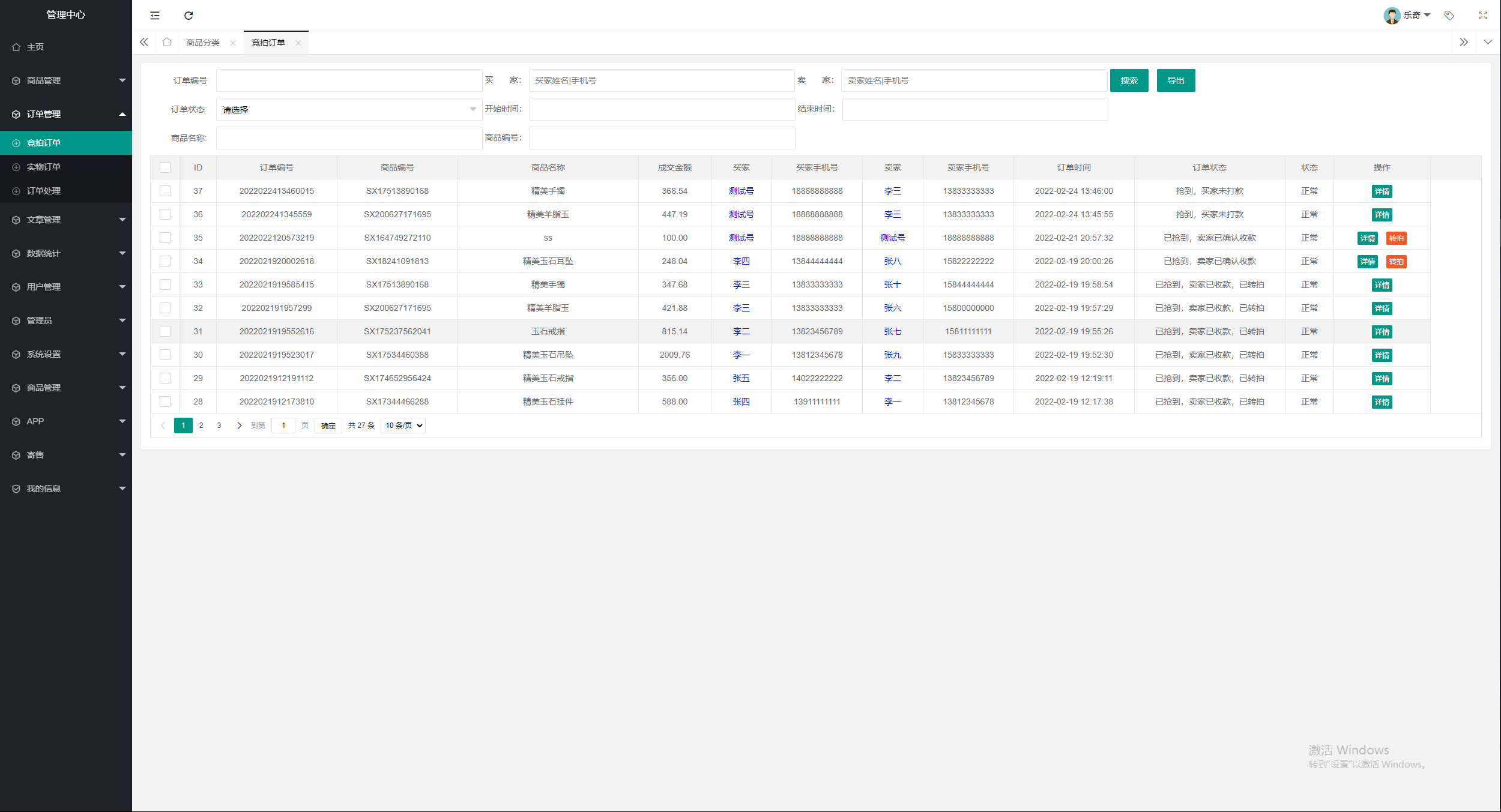
Task: Go to next page arrow in pagination
Action: click(x=239, y=426)
